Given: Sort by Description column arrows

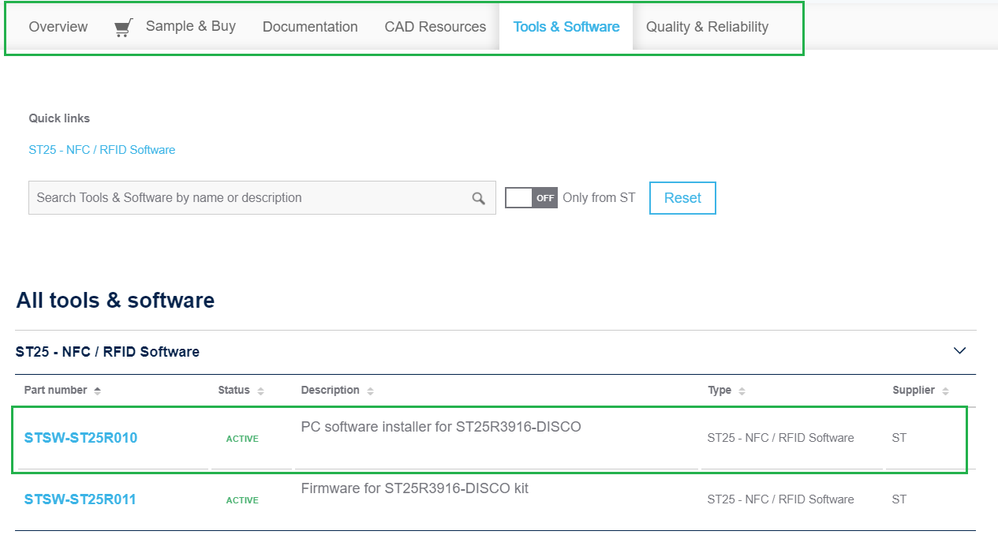Looking at the screenshot, I should click(370, 391).
